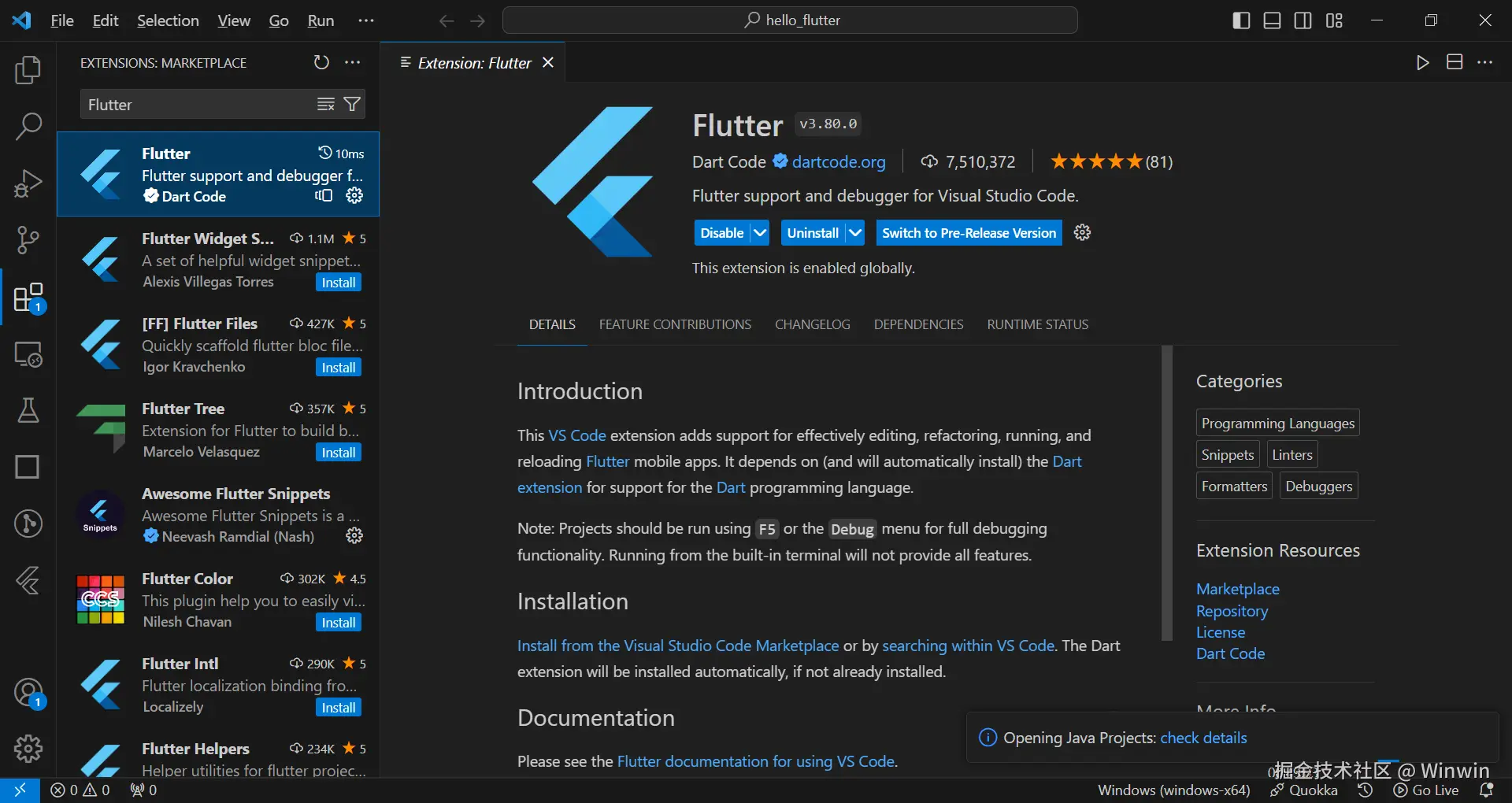Toggle the secondary side bar
This screenshot has width=1512, height=803.
tap(1303, 20)
